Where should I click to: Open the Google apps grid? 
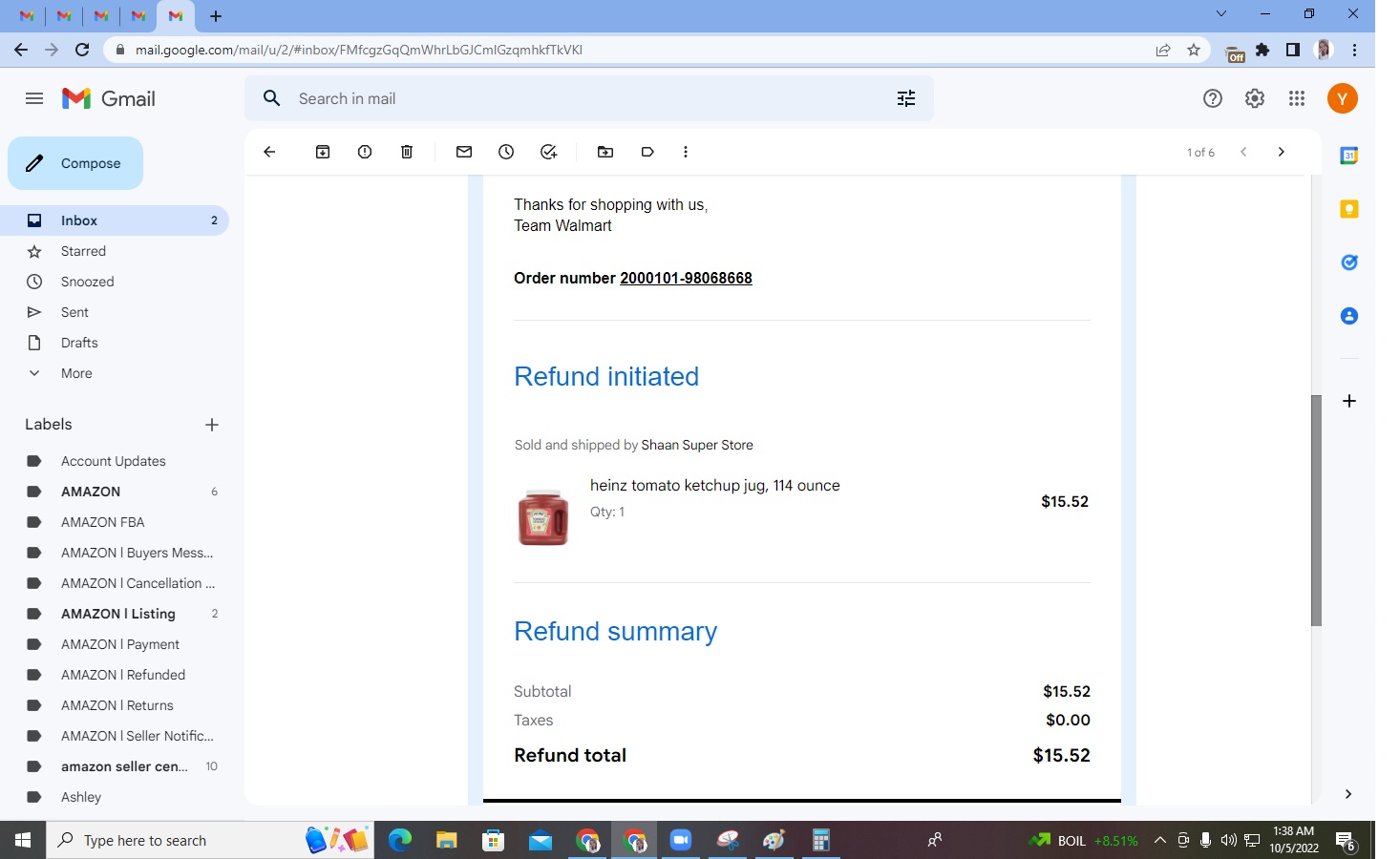[x=1297, y=98]
